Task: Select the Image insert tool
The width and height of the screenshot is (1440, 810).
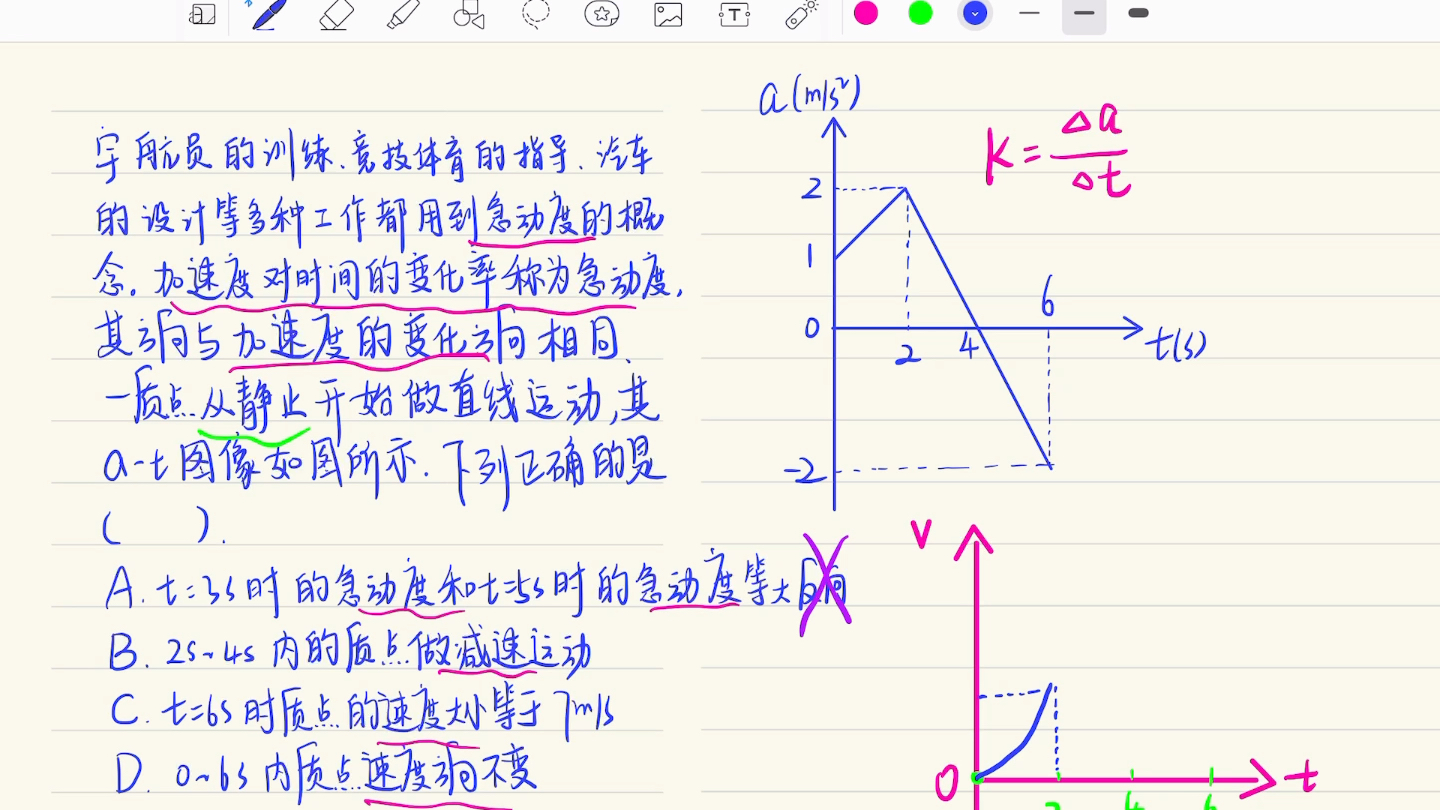Action: [x=668, y=14]
